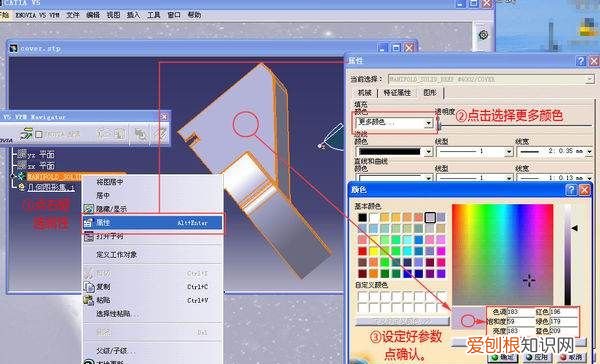This screenshot has height=364, width=600.
Task: Click the 应用 button in 颜色 dialog
Action: (538, 357)
